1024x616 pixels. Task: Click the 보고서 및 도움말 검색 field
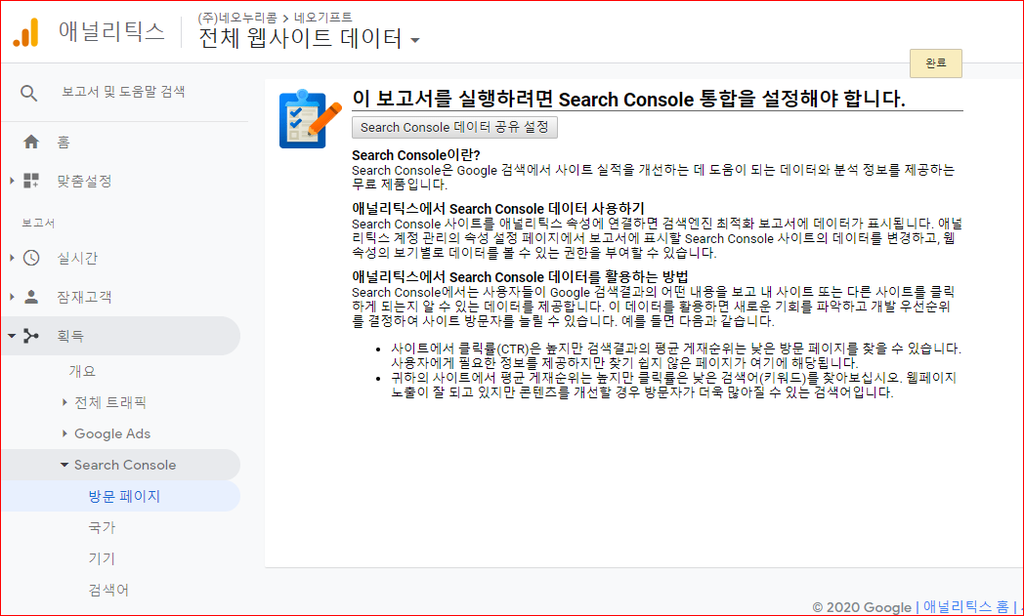click(123, 92)
